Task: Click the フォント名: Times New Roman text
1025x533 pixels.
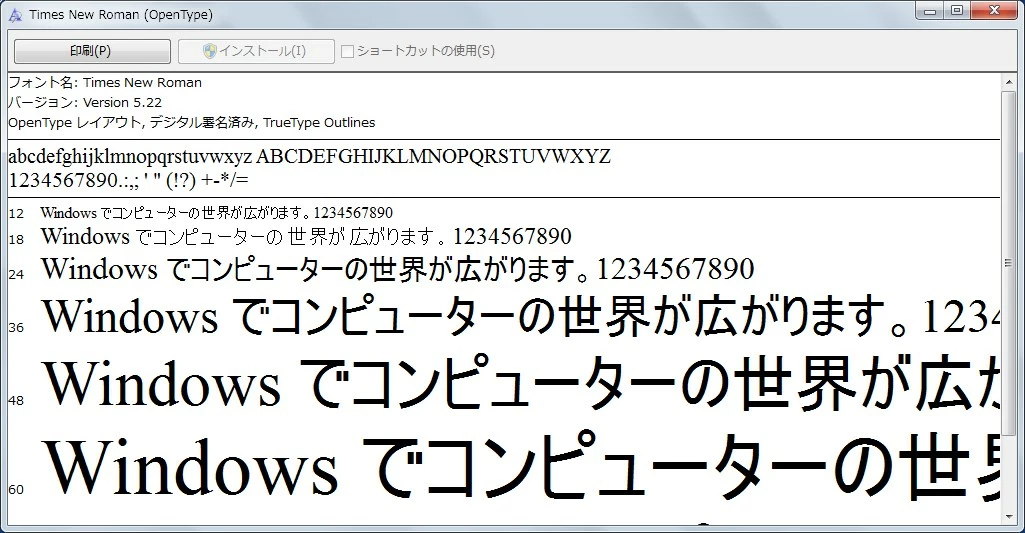Action: pos(105,82)
